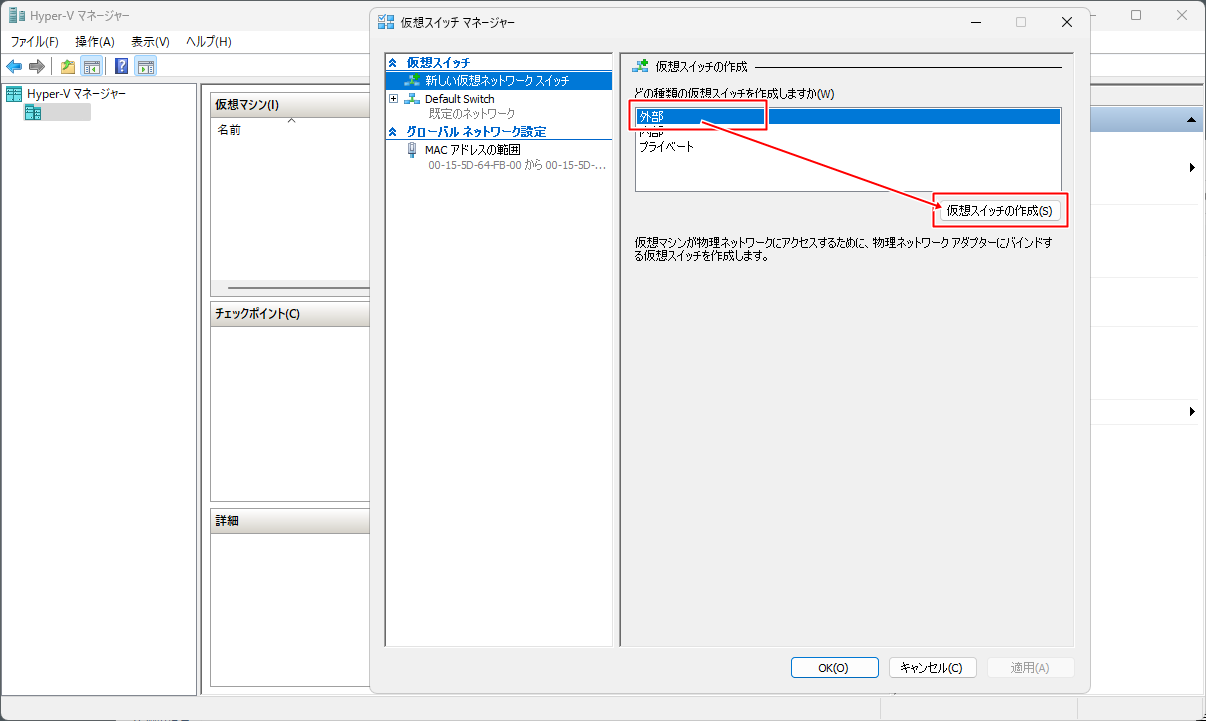Image resolution: width=1206 pixels, height=721 pixels.
Task: Click the export/folder toolbar icon
Action: click(x=66, y=66)
